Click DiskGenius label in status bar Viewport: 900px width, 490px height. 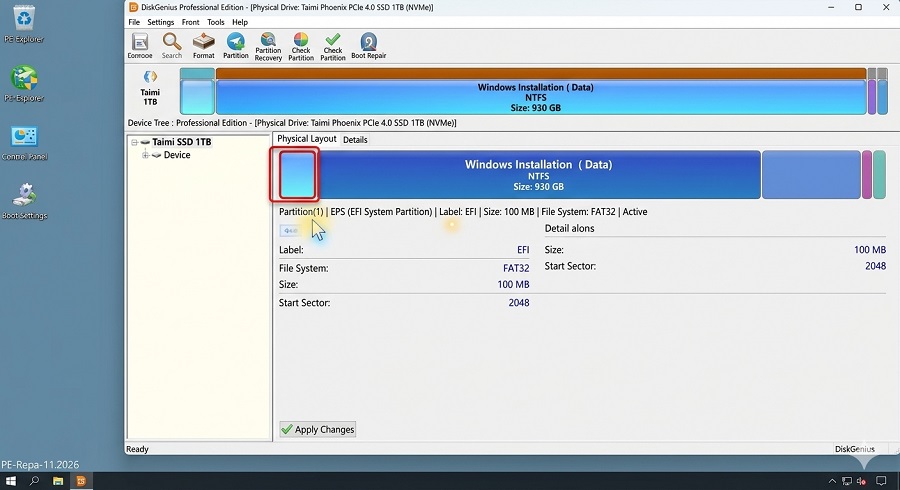[855, 449]
